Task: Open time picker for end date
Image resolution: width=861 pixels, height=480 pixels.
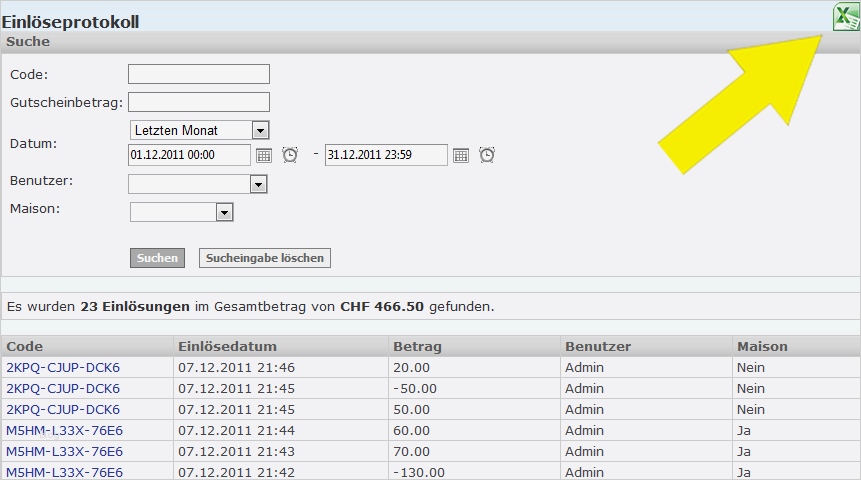Action: click(x=487, y=155)
